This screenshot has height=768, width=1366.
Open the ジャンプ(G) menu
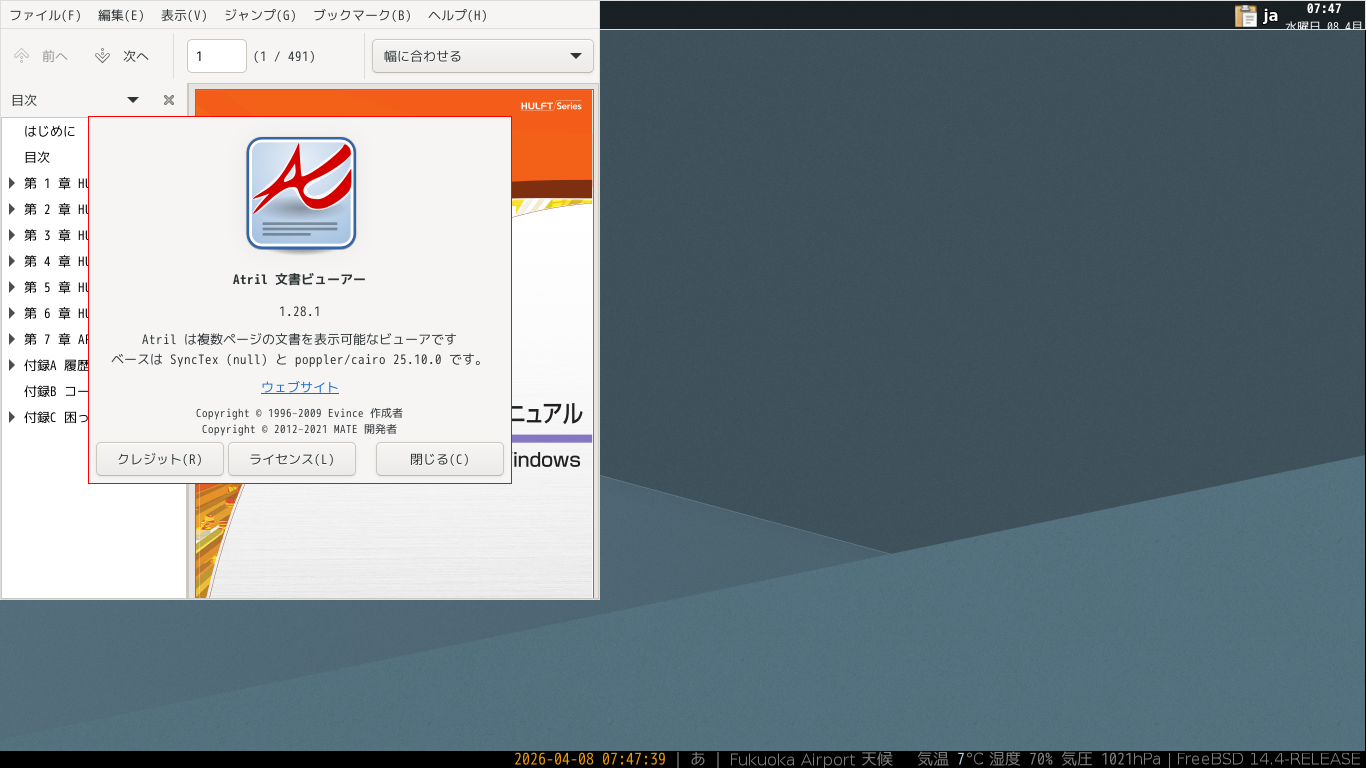[260, 15]
